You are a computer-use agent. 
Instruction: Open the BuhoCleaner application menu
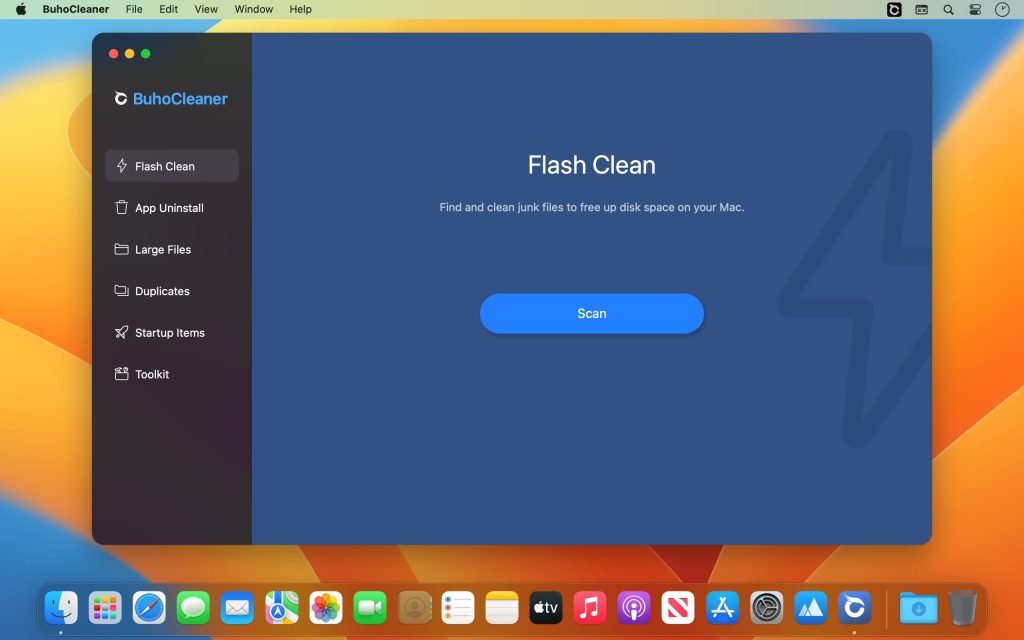tap(76, 9)
